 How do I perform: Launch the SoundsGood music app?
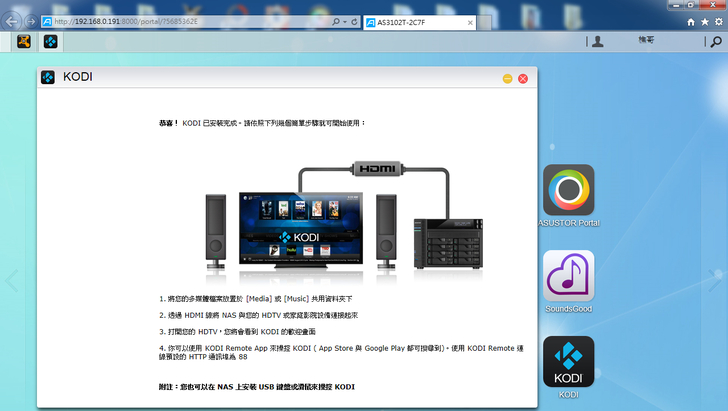click(x=569, y=276)
